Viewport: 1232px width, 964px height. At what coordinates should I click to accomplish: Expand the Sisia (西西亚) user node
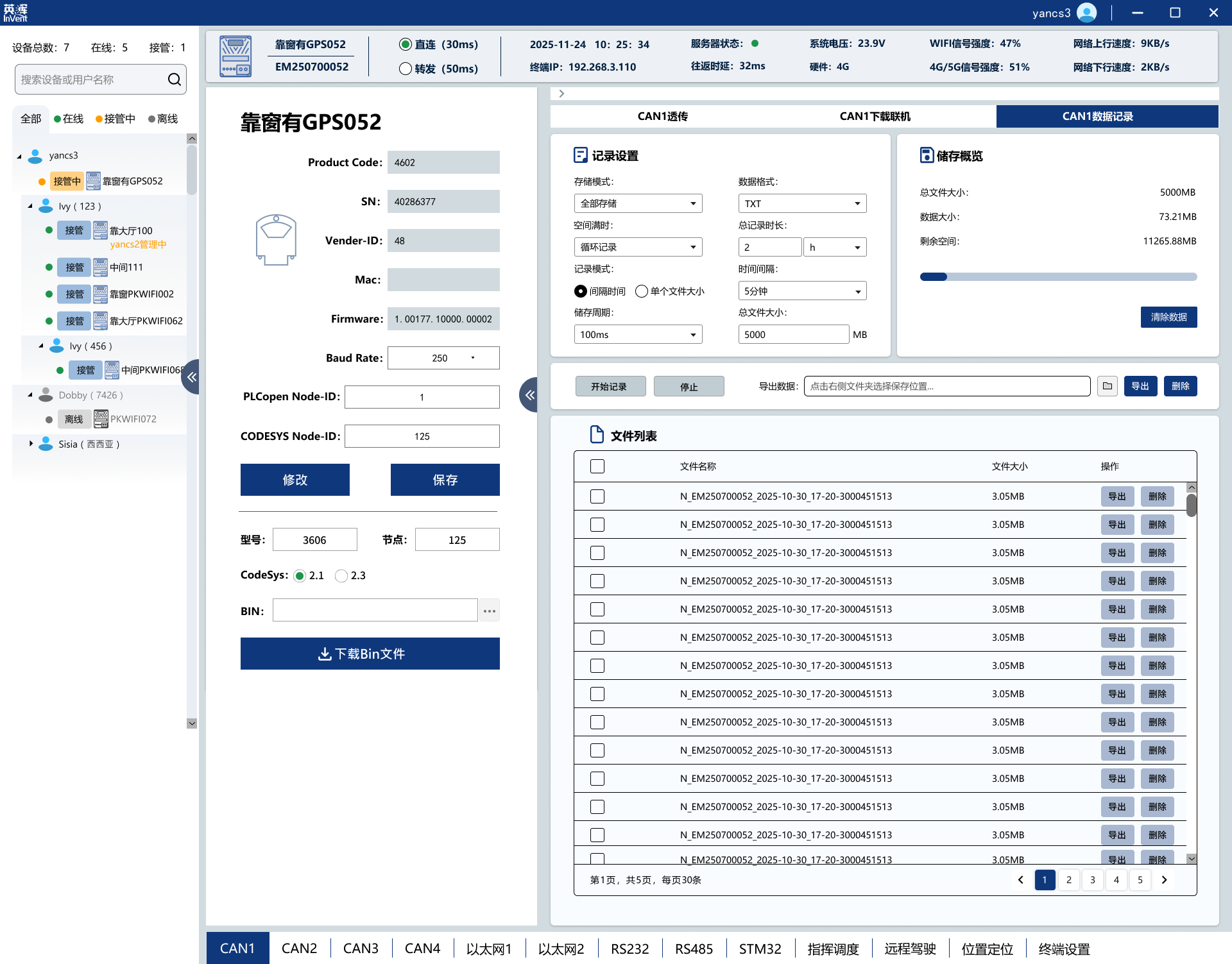coord(30,444)
